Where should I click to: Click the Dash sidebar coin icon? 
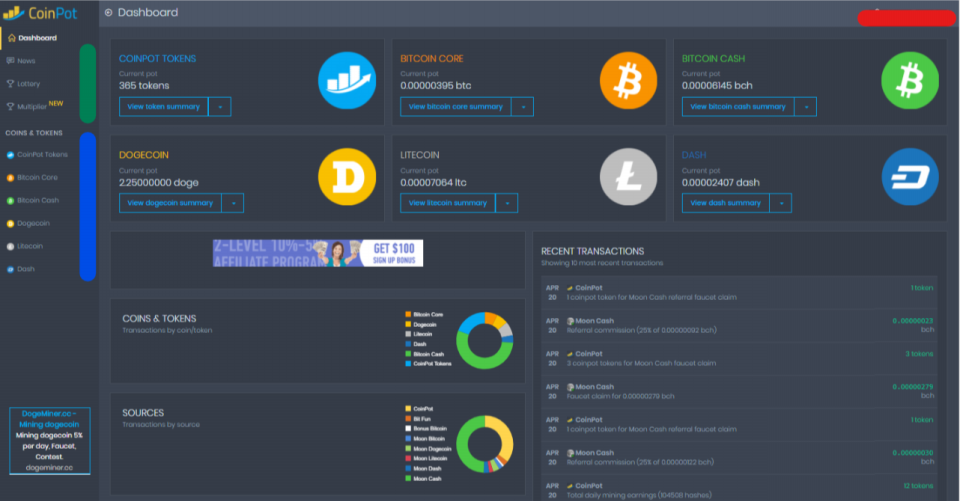[x=10, y=269]
